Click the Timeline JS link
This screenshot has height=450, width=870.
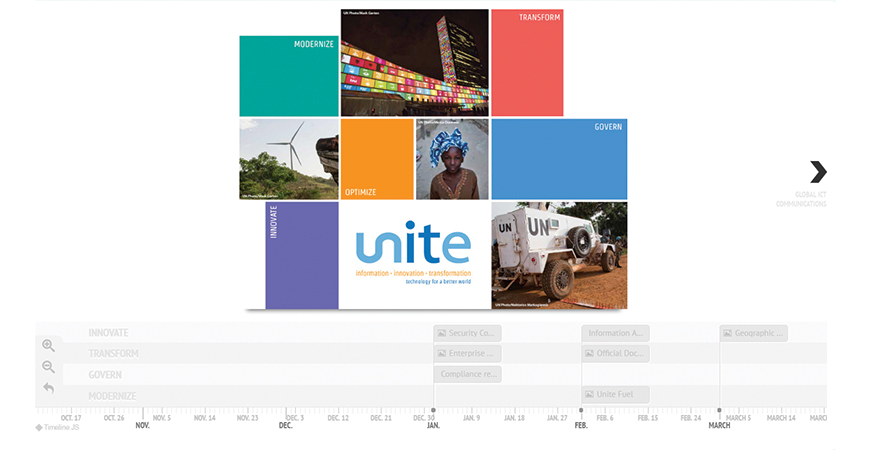(58, 427)
